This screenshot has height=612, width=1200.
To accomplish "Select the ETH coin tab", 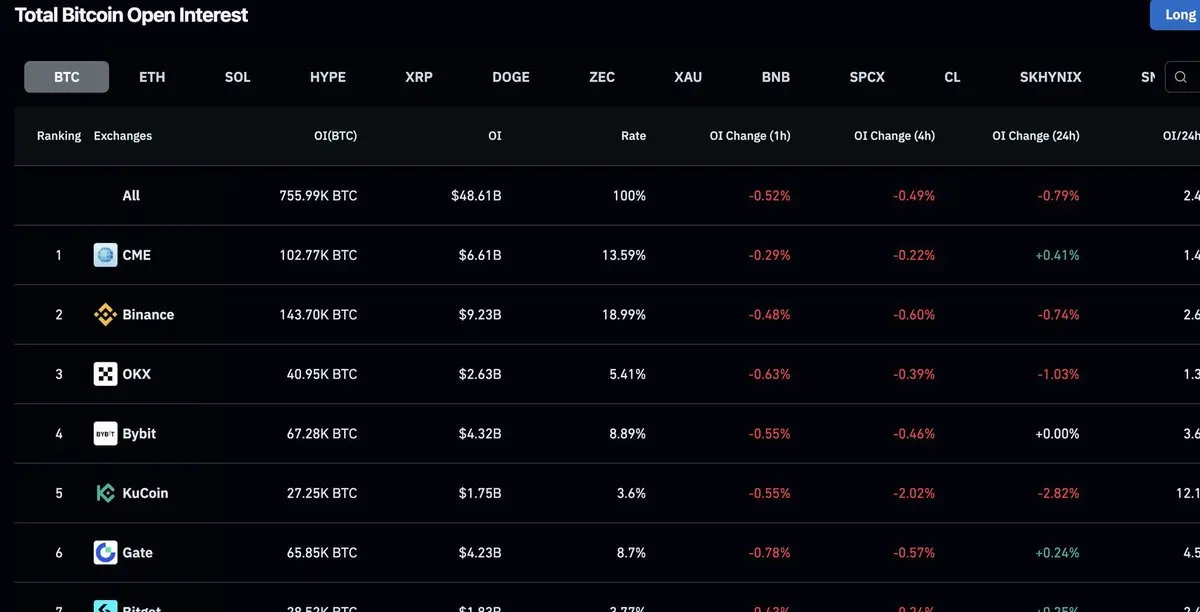I will click(152, 77).
